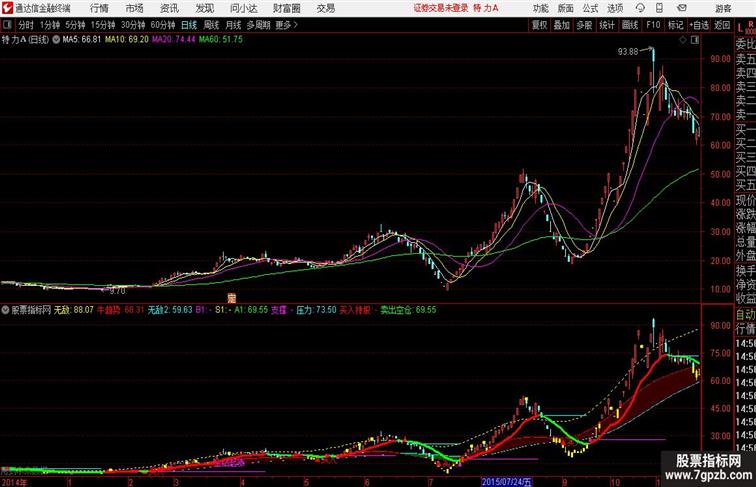Switch to 60分钟 period tab
The width and height of the screenshot is (756, 487).
tap(163, 25)
